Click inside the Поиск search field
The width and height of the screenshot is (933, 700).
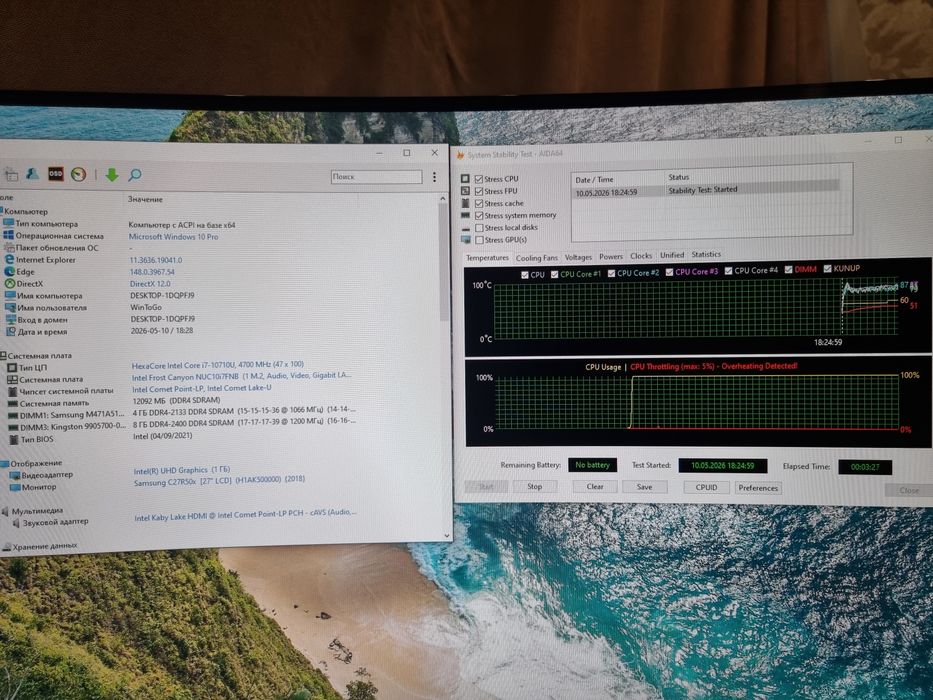point(377,177)
